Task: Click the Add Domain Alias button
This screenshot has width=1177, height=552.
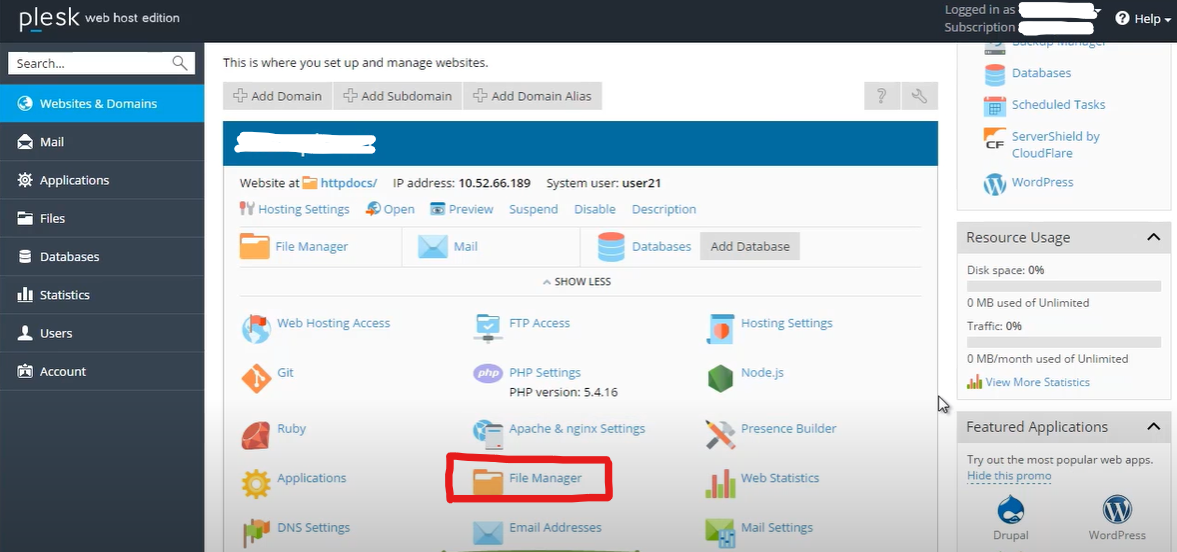Action: (x=532, y=96)
